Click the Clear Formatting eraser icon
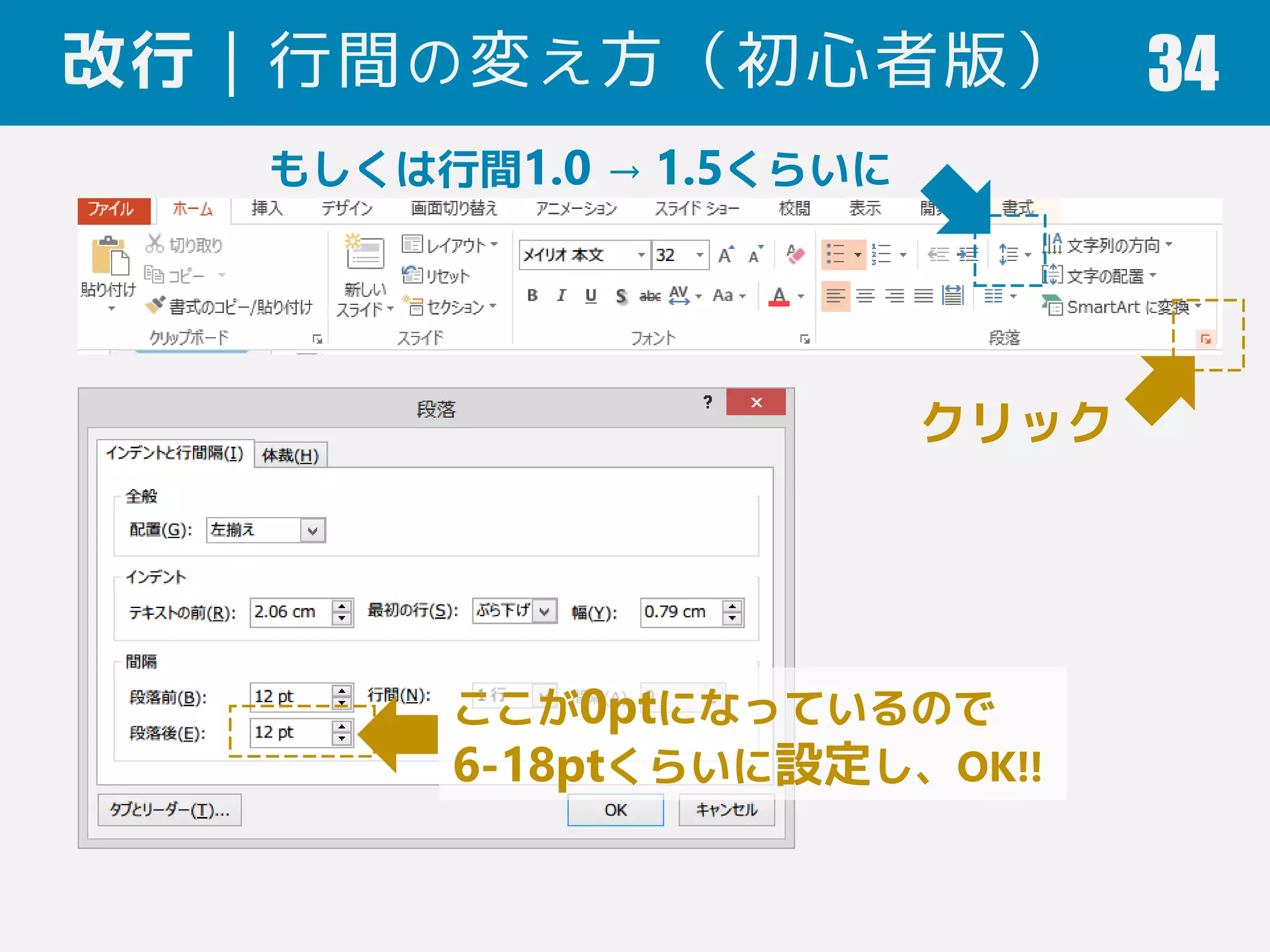1270x952 pixels. (795, 254)
